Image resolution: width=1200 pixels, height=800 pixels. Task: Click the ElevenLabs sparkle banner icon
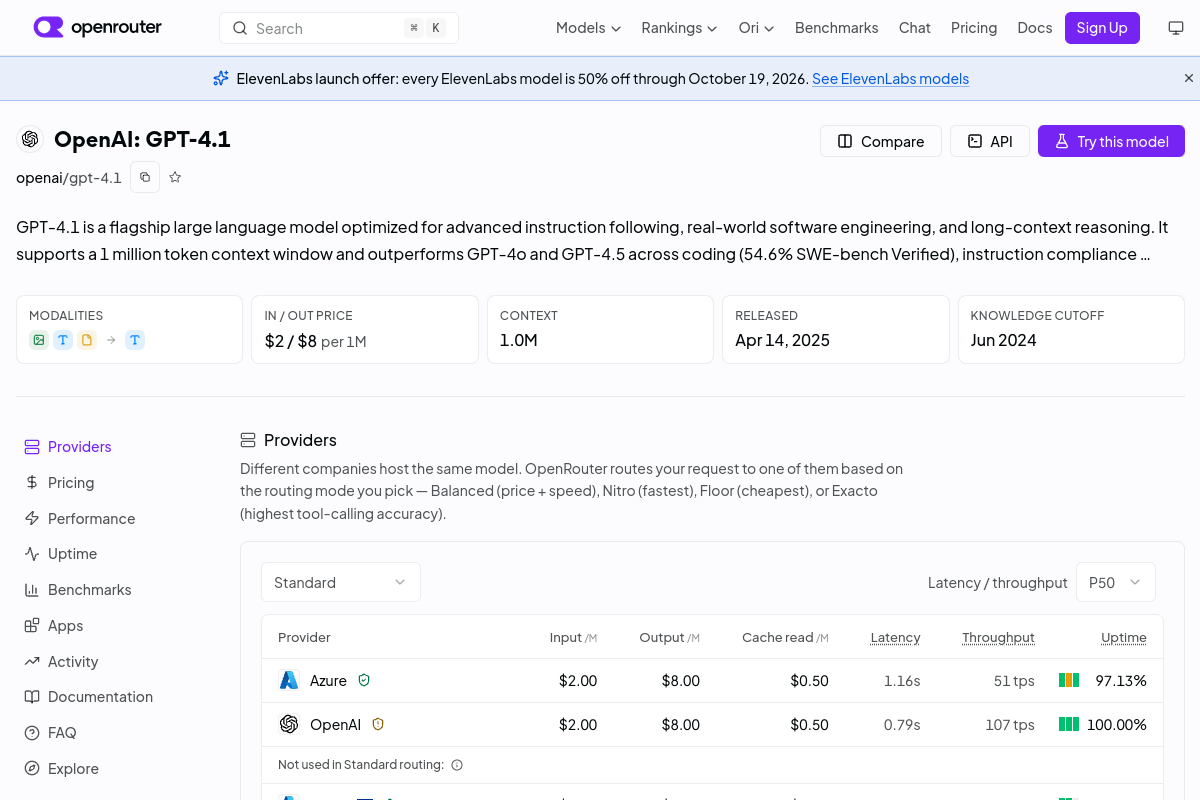221,78
